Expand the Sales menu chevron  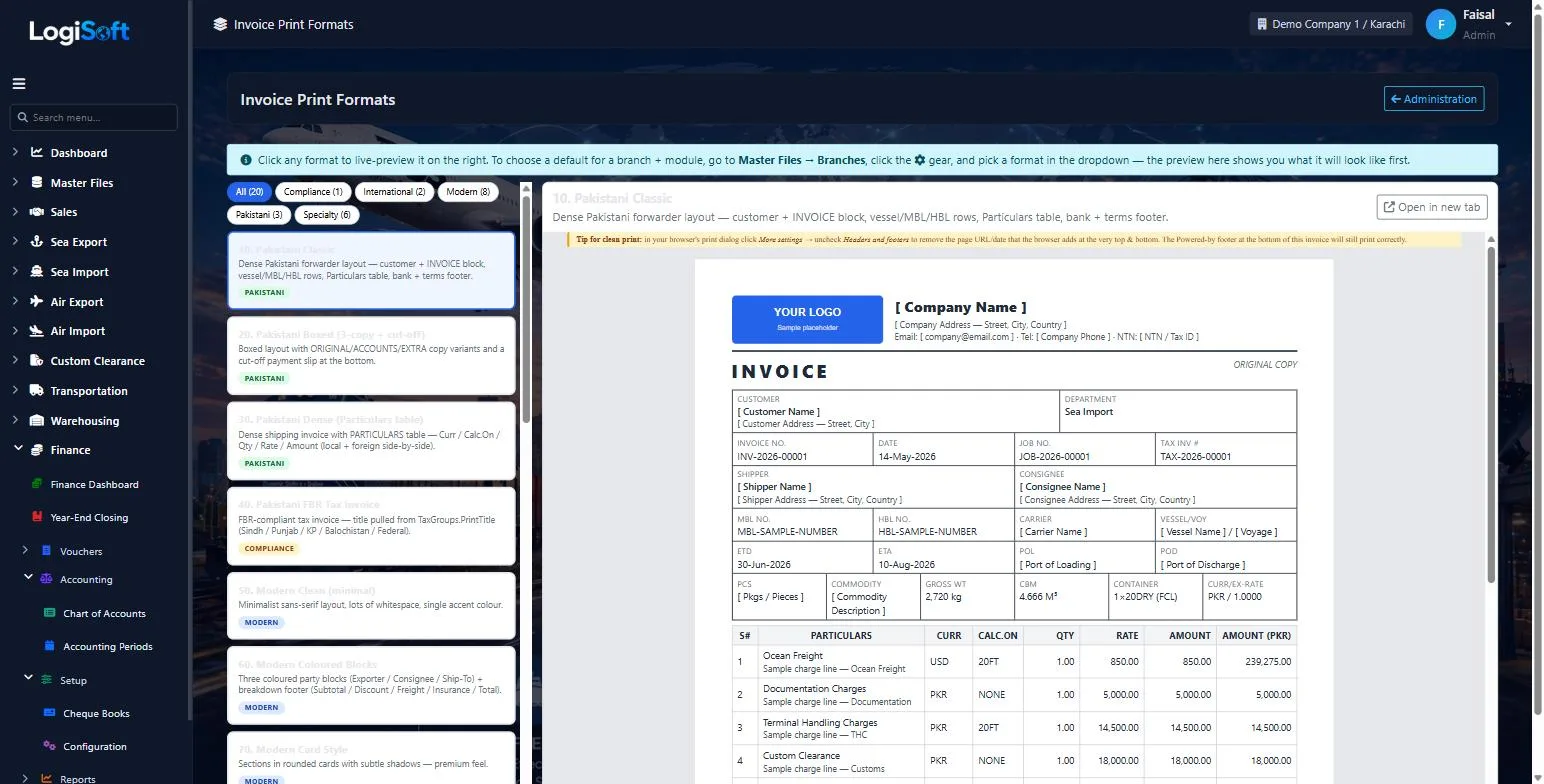click(x=15, y=212)
